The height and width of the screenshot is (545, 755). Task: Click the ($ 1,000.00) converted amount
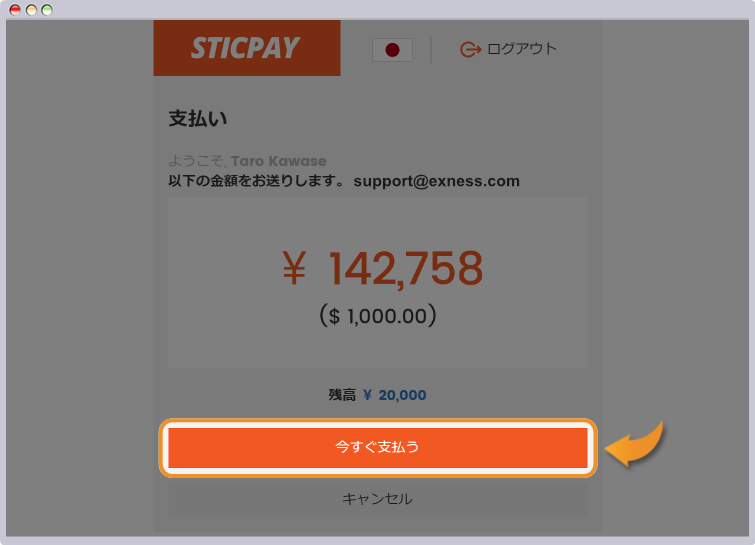(x=378, y=316)
